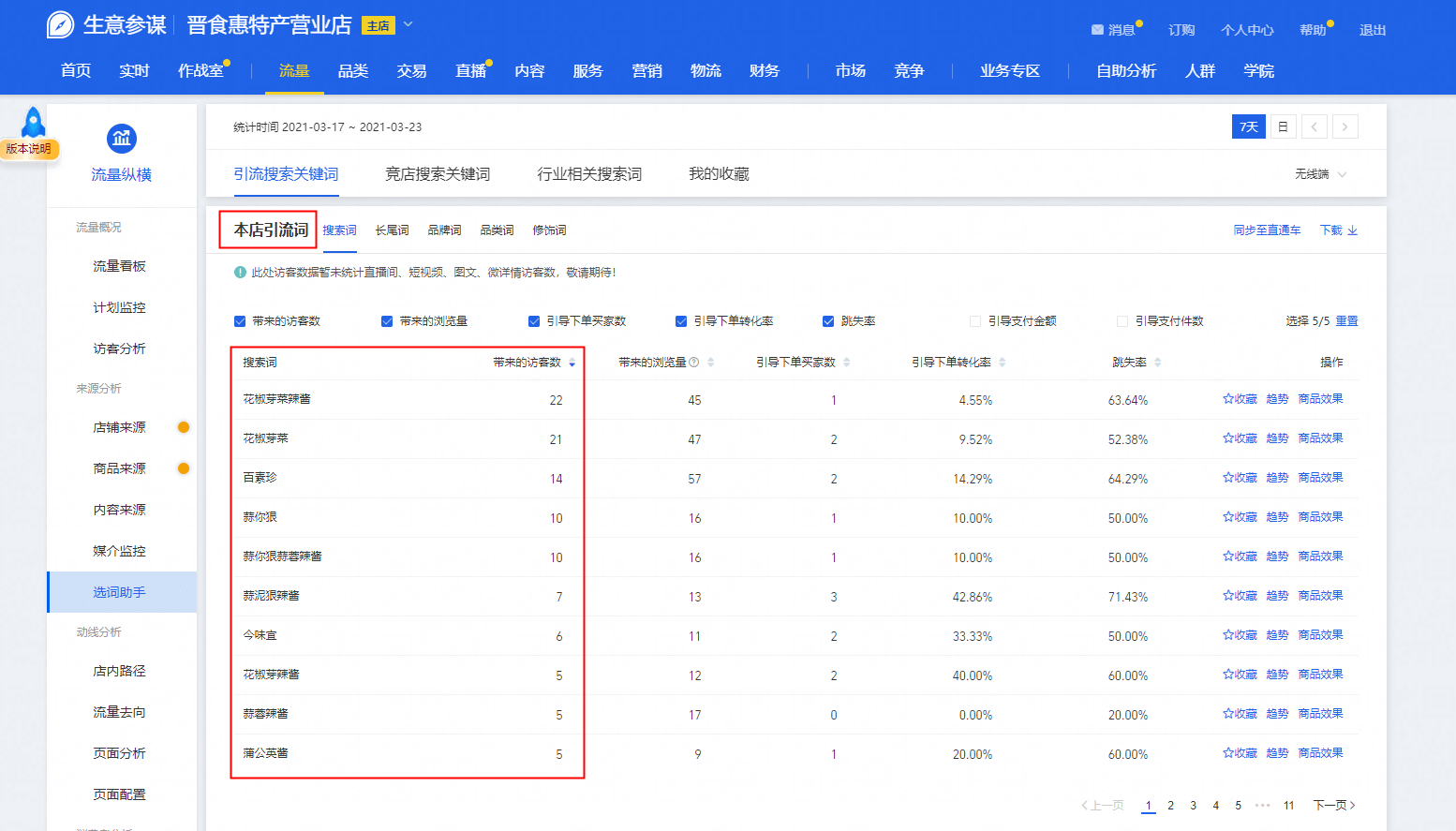Click the pagination ellipsis
1456x831 pixels.
pyautogui.click(x=1262, y=806)
